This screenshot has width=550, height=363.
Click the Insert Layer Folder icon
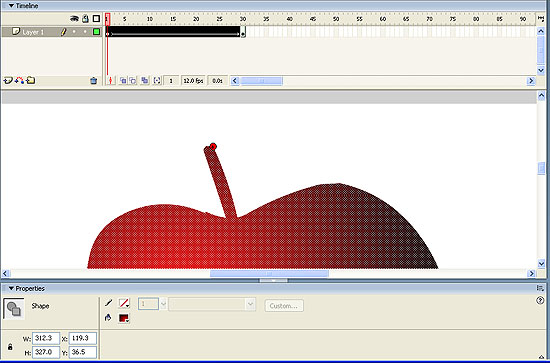[x=31, y=81]
